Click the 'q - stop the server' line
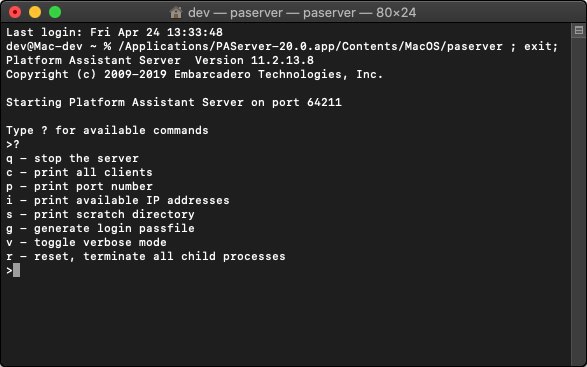This screenshot has width=587, height=367. tap(72, 158)
